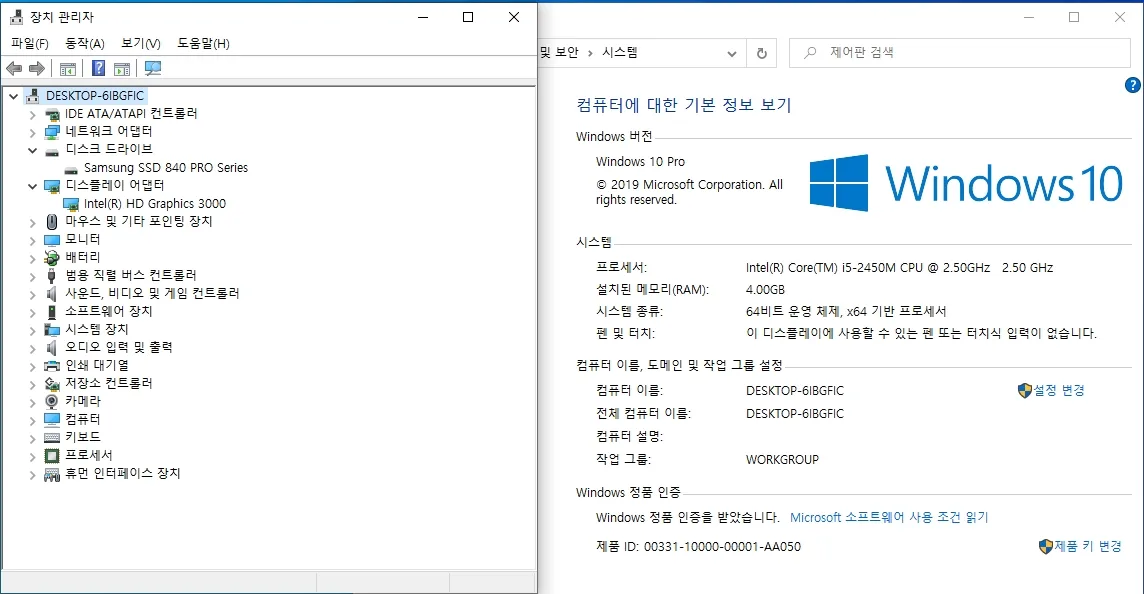Click the Samsung SSD 840 PRO Series label
Viewport: 1144px width, 594px height.
click(x=166, y=168)
